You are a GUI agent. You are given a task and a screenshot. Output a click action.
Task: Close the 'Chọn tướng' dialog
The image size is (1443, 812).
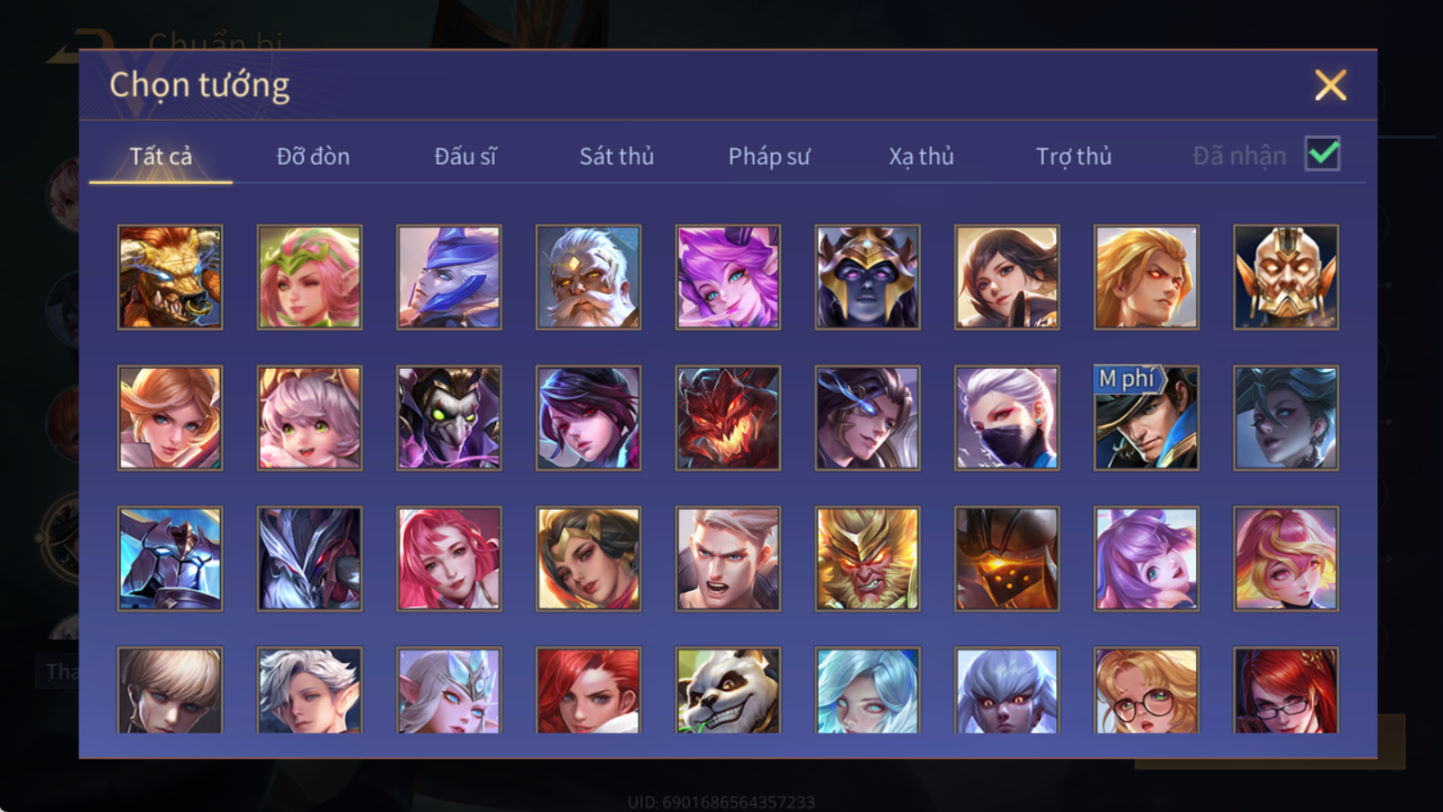point(1330,85)
